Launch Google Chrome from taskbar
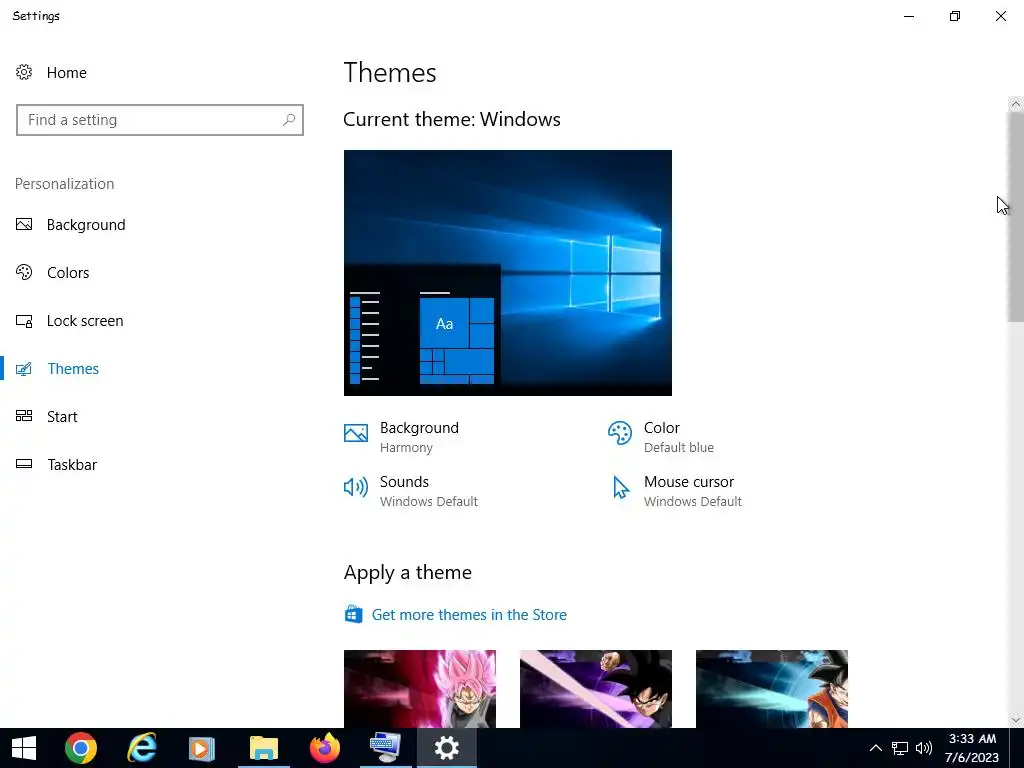 pos(81,748)
